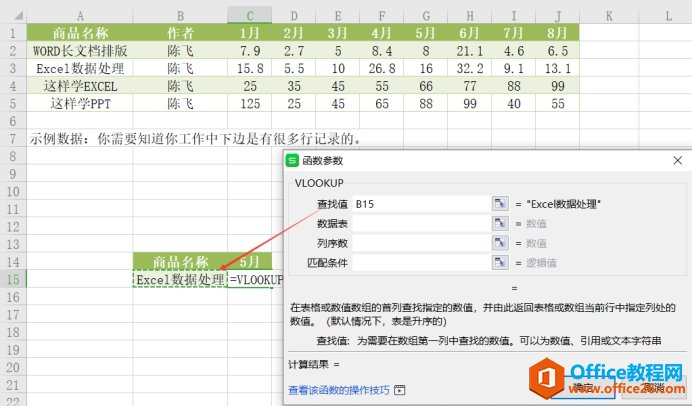Click cell 这样学PPT
Screen dimensions: 692x406
80,103
